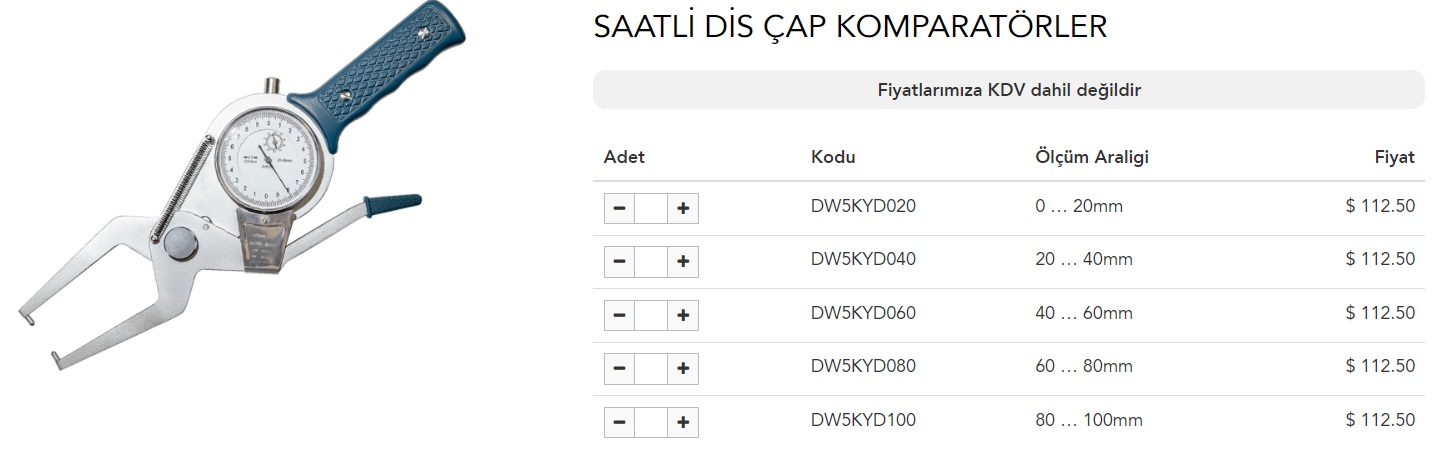1455x461 pixels.
Task: Click the Fiyat column header
Action: coord(1395,157)
